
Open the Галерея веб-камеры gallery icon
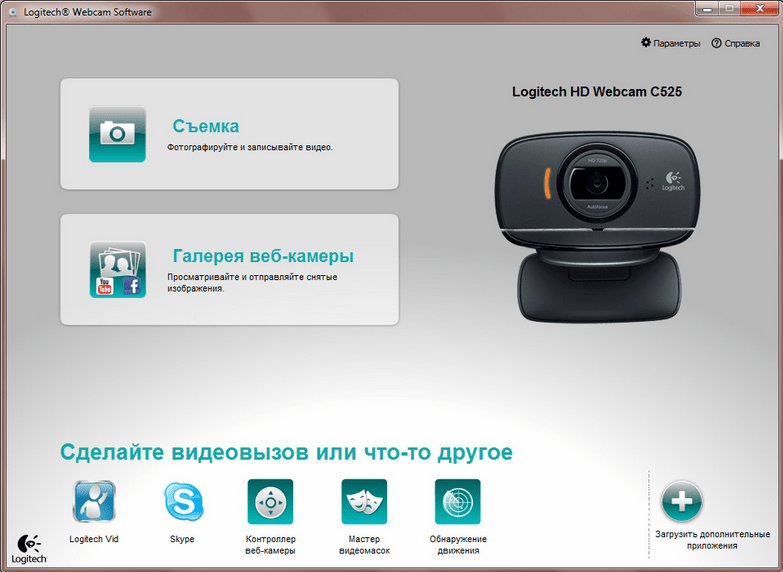(117, 270)
